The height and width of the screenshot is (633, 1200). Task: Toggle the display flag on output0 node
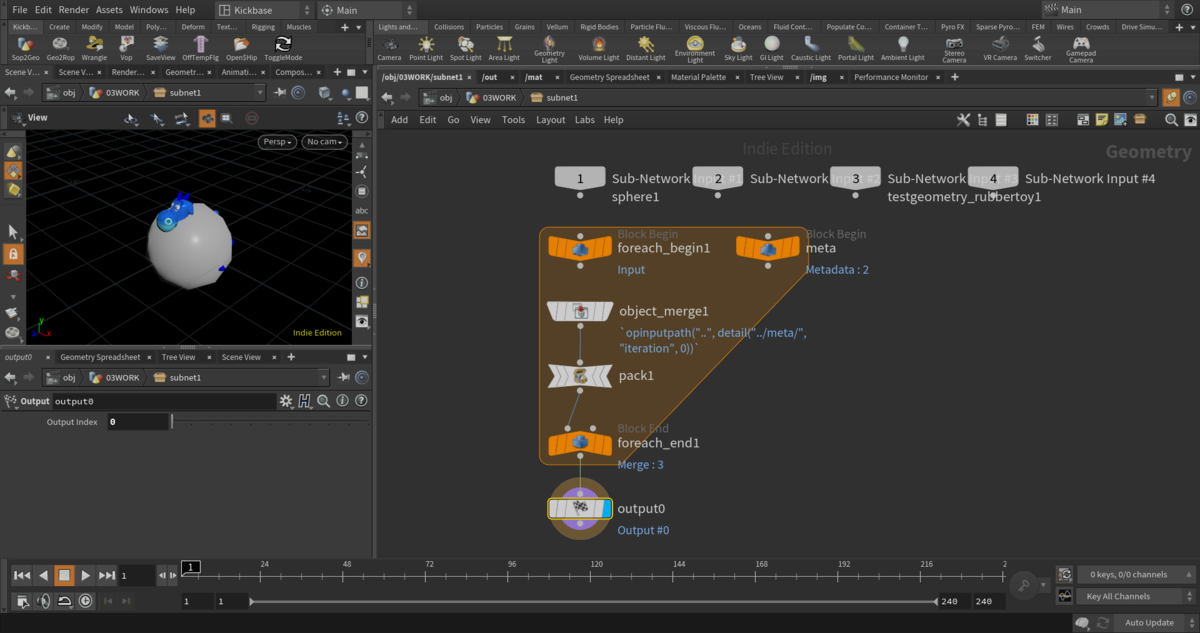point(606,509)
